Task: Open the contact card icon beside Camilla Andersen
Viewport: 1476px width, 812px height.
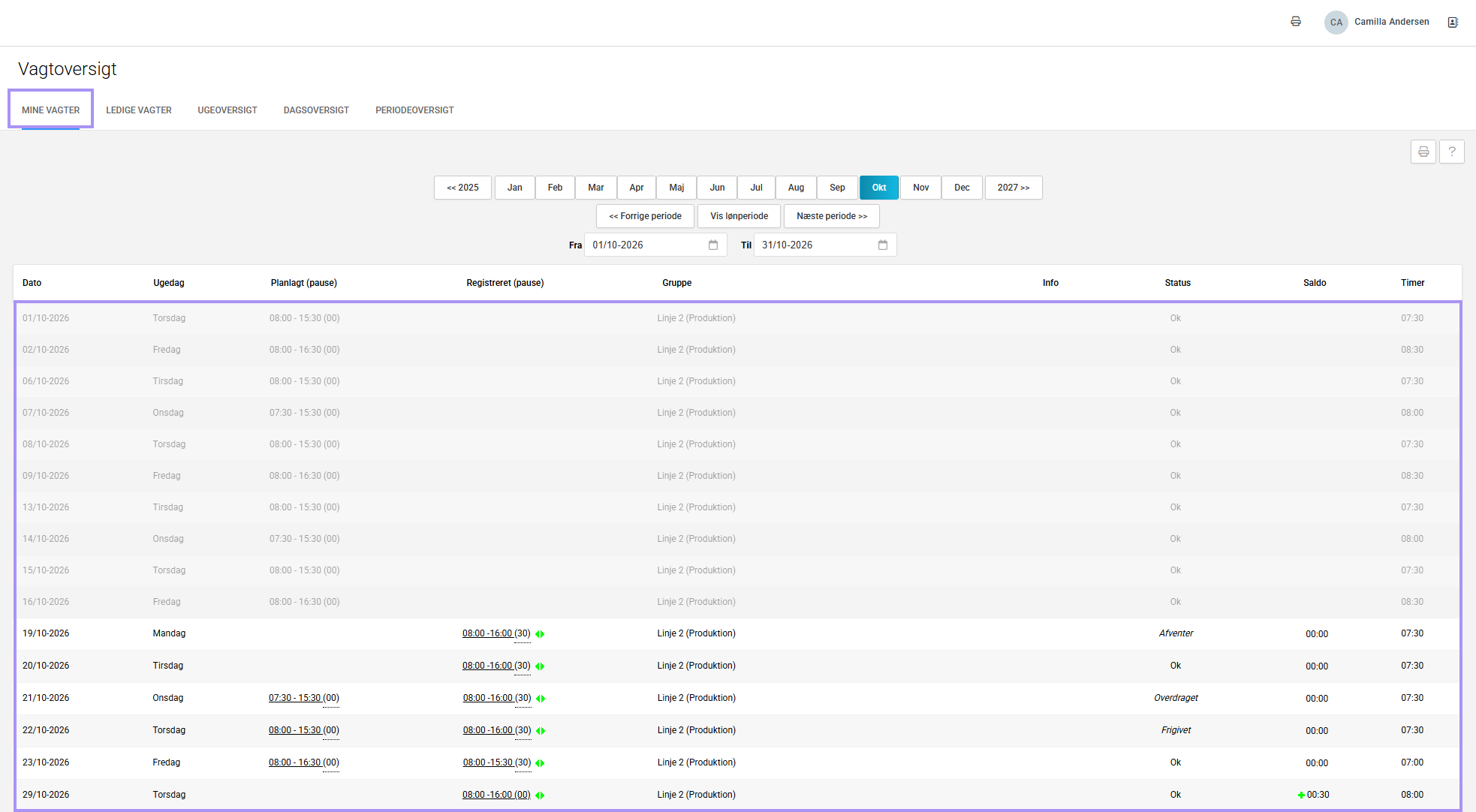Action: point(1453,22)
